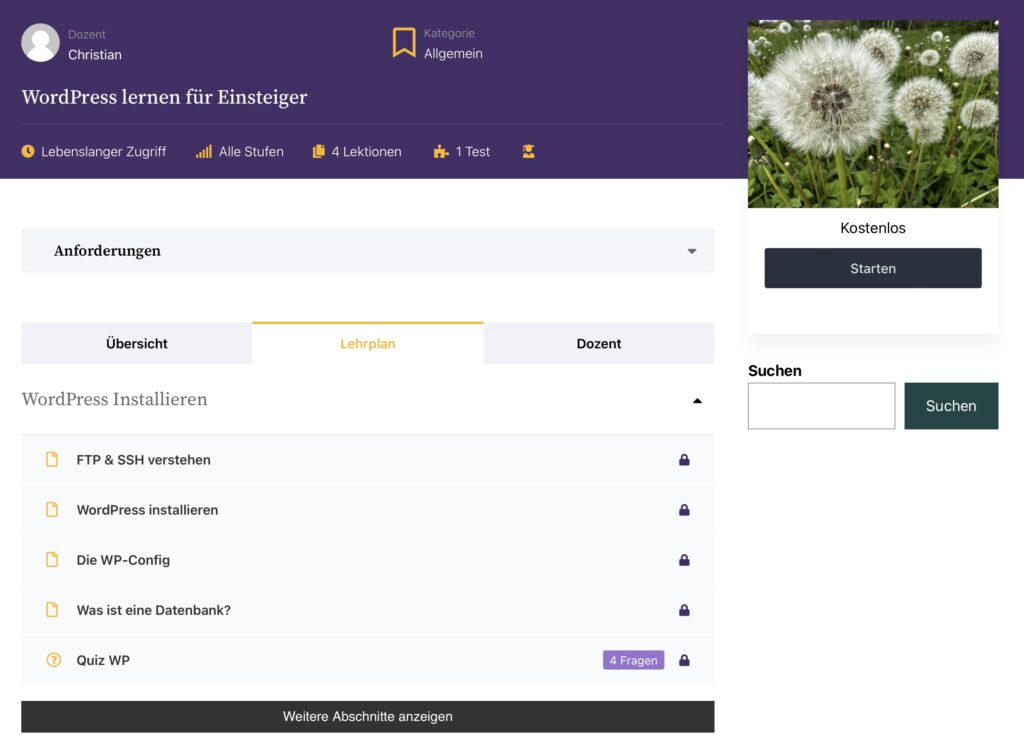Click the instructor avatar icon
Image resolution: width=1024 pixels, height=746 pixels.
coord(40,43)
